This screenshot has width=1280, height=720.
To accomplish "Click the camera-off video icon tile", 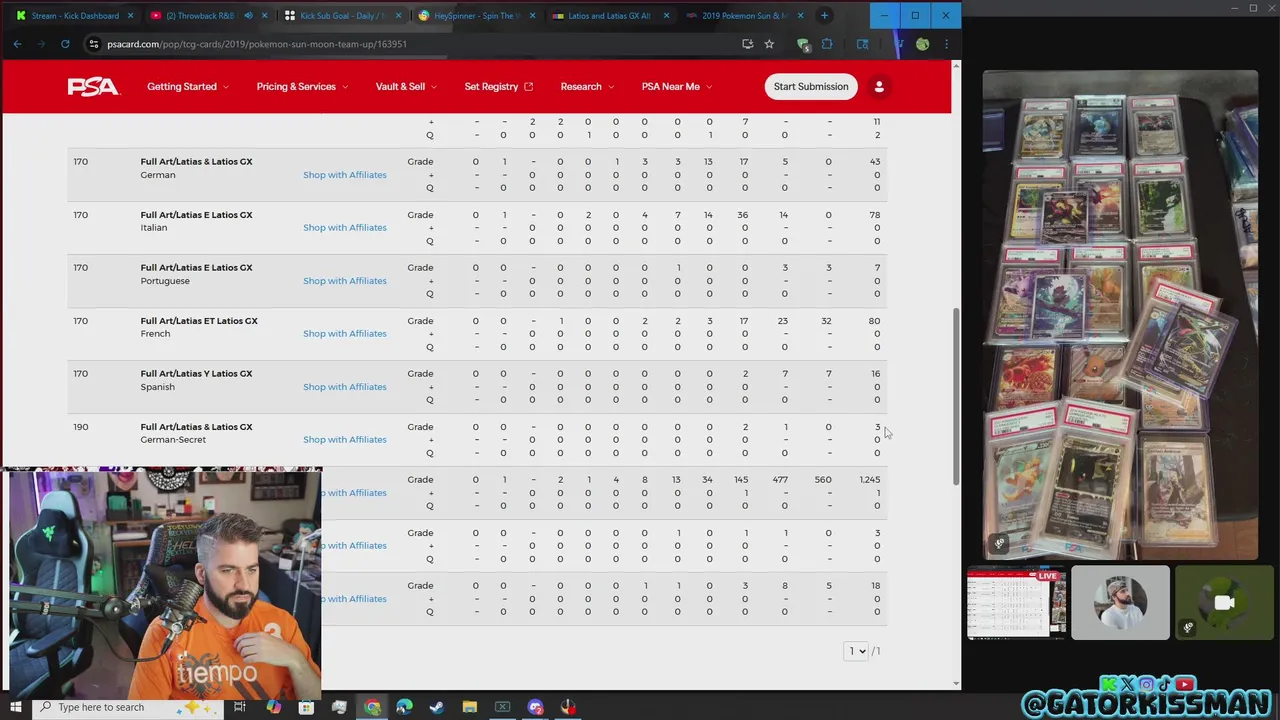I will pyautogui.click(x=1224, y=603).
